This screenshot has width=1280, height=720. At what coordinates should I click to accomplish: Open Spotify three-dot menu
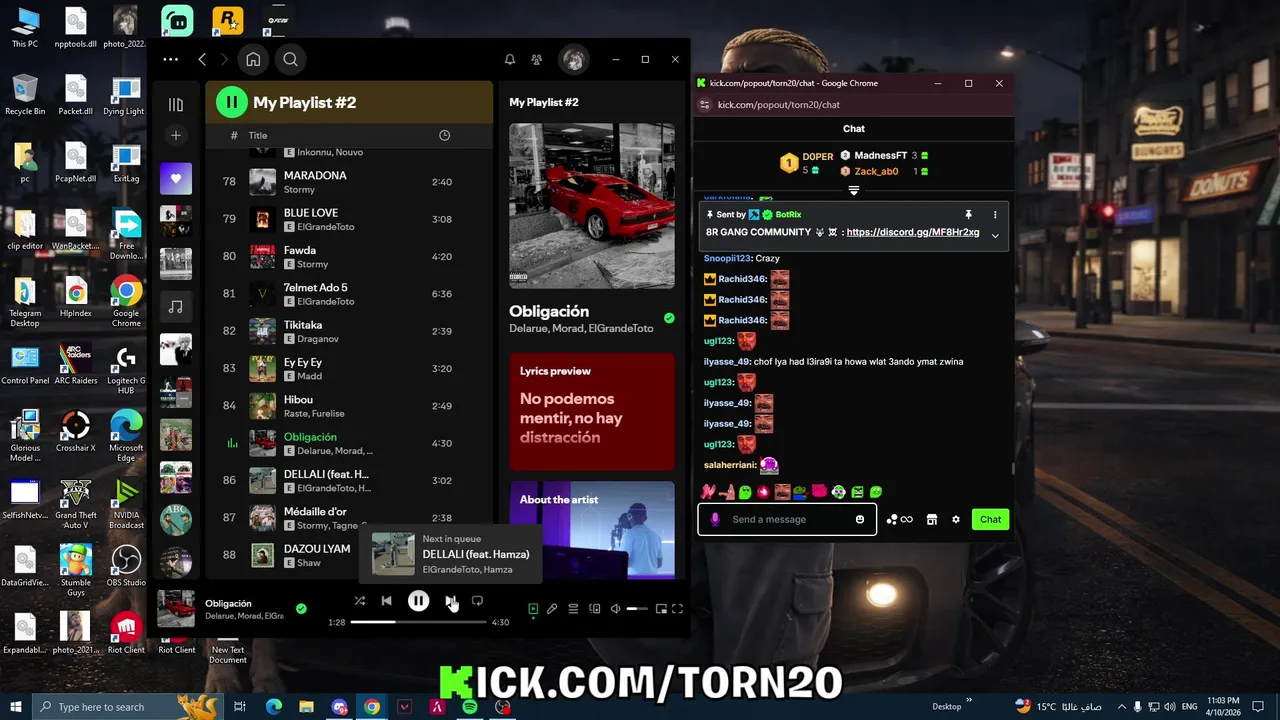click(x=171, y=59)
